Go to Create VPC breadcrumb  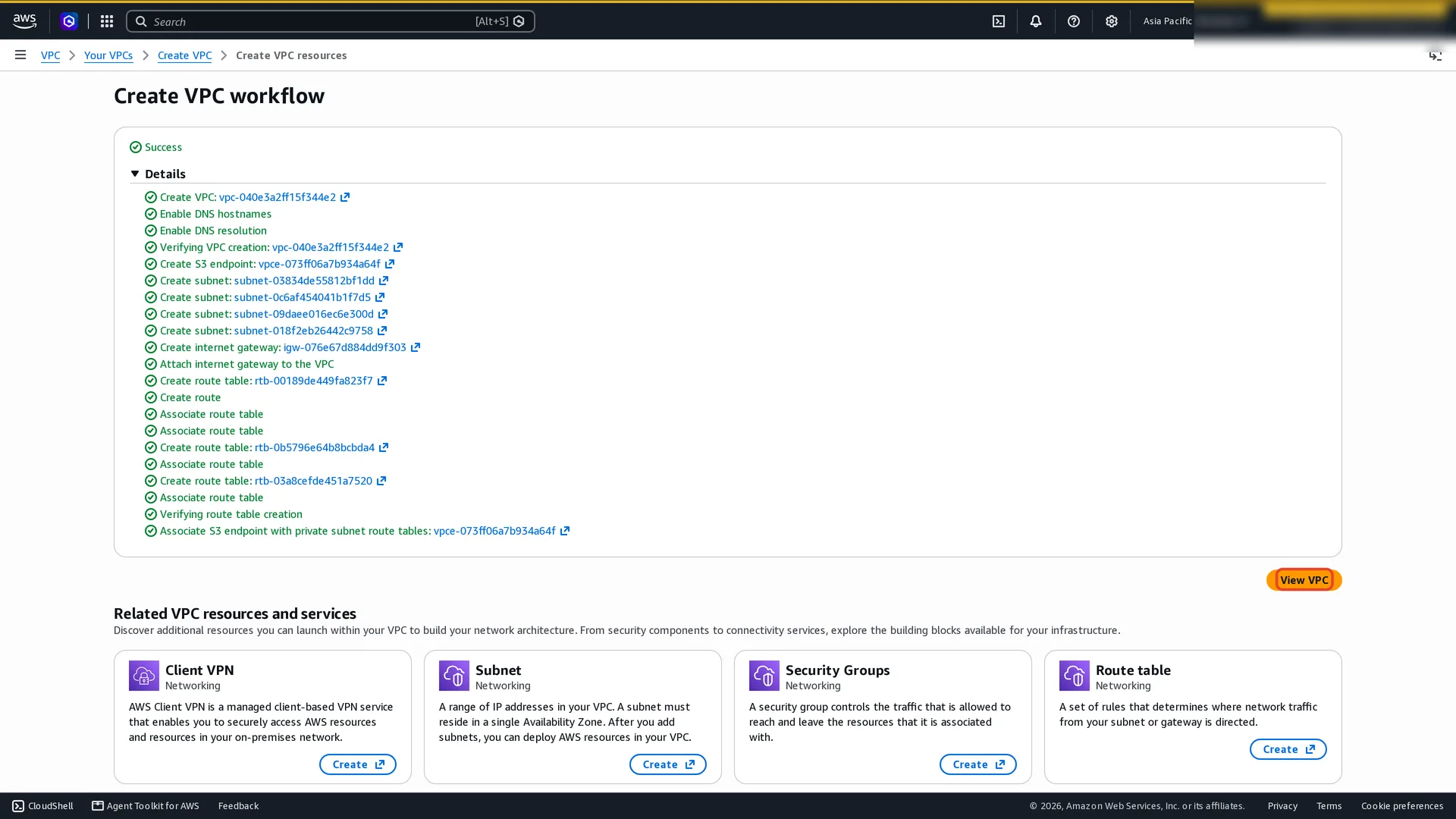point(184,55)
